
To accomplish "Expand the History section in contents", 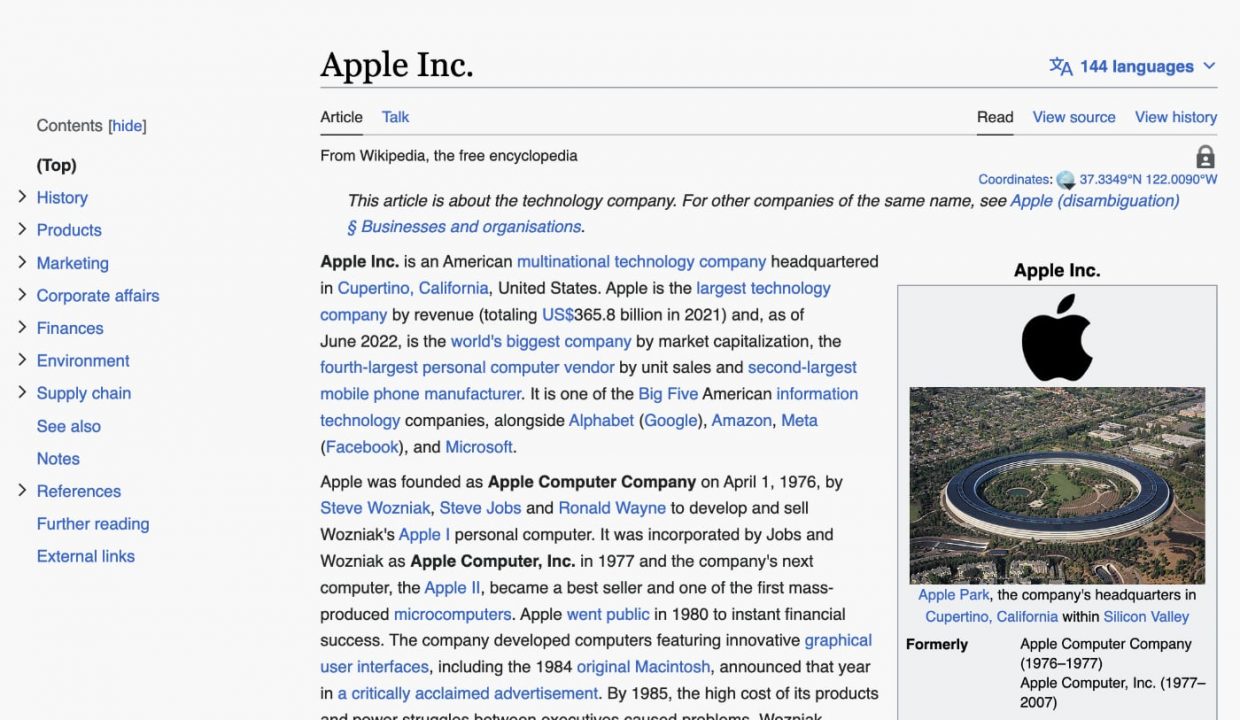I will pyautogui.click(x=22, y=197).
